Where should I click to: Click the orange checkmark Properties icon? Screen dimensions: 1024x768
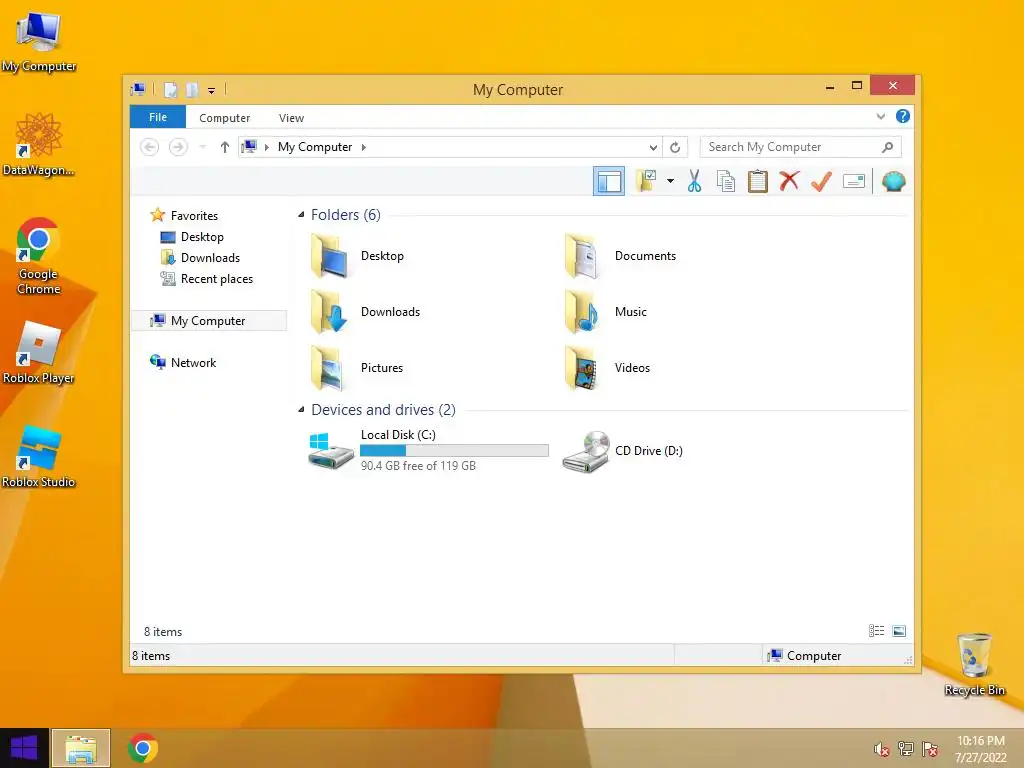tap(822, 181)
